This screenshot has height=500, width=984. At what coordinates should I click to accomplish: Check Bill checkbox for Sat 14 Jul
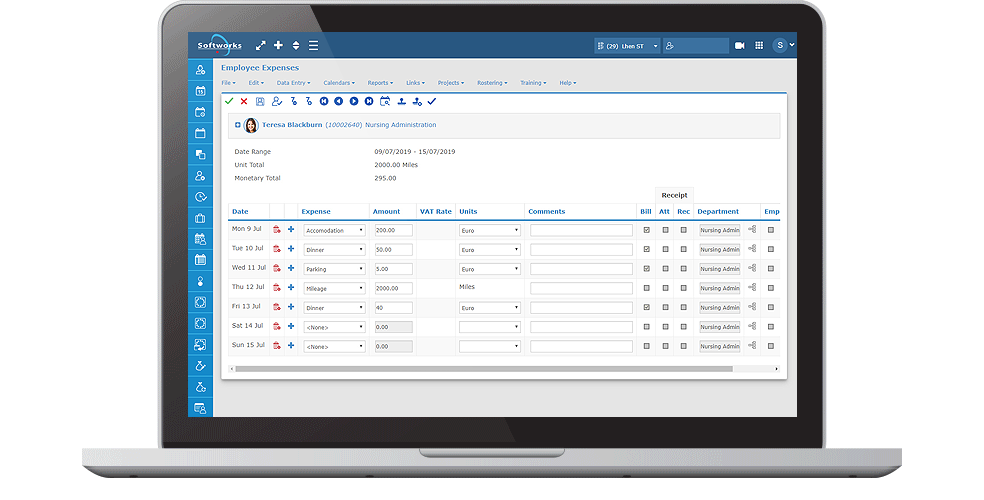pos(646,327)
